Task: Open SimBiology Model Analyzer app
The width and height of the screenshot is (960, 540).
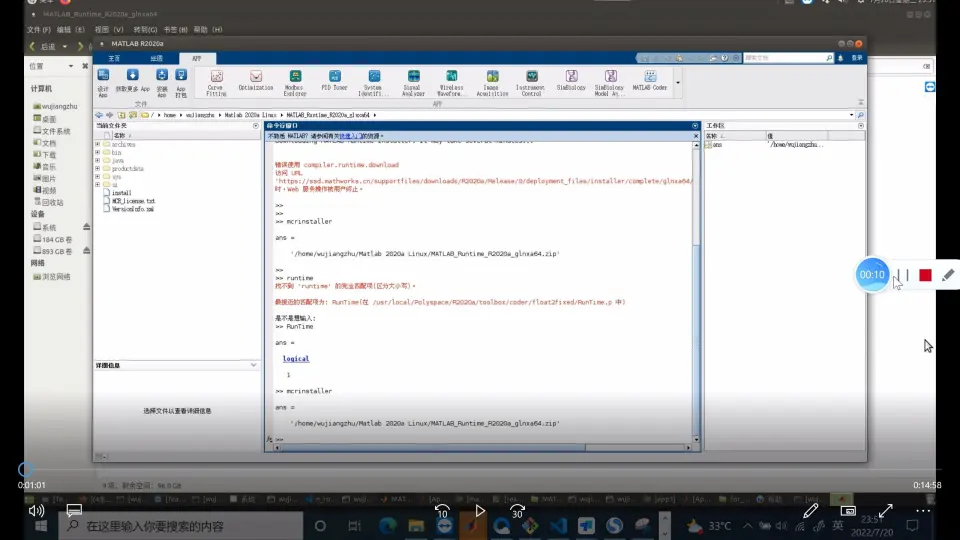Action: 610,82
